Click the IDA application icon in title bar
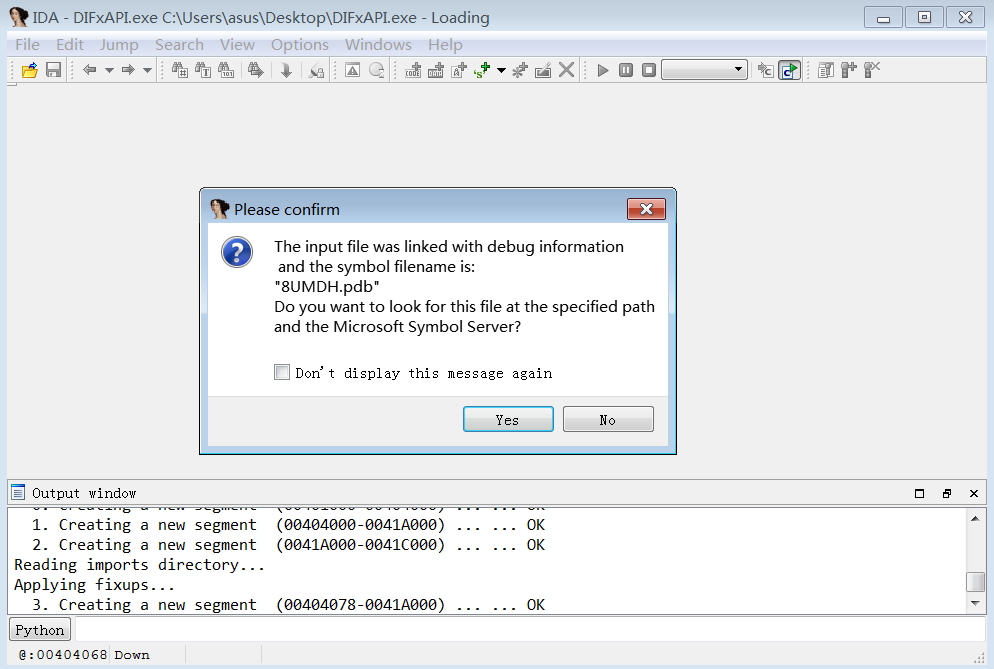This screenshot has height=669, width=994. [x=19, y=17]
